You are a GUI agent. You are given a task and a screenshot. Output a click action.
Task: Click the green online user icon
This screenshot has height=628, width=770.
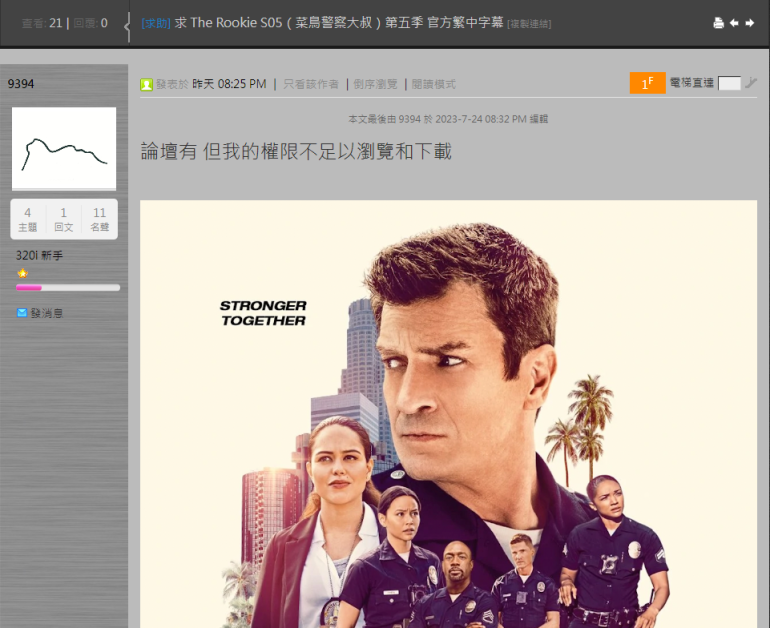pyautogui.click(x=146, y=84)
